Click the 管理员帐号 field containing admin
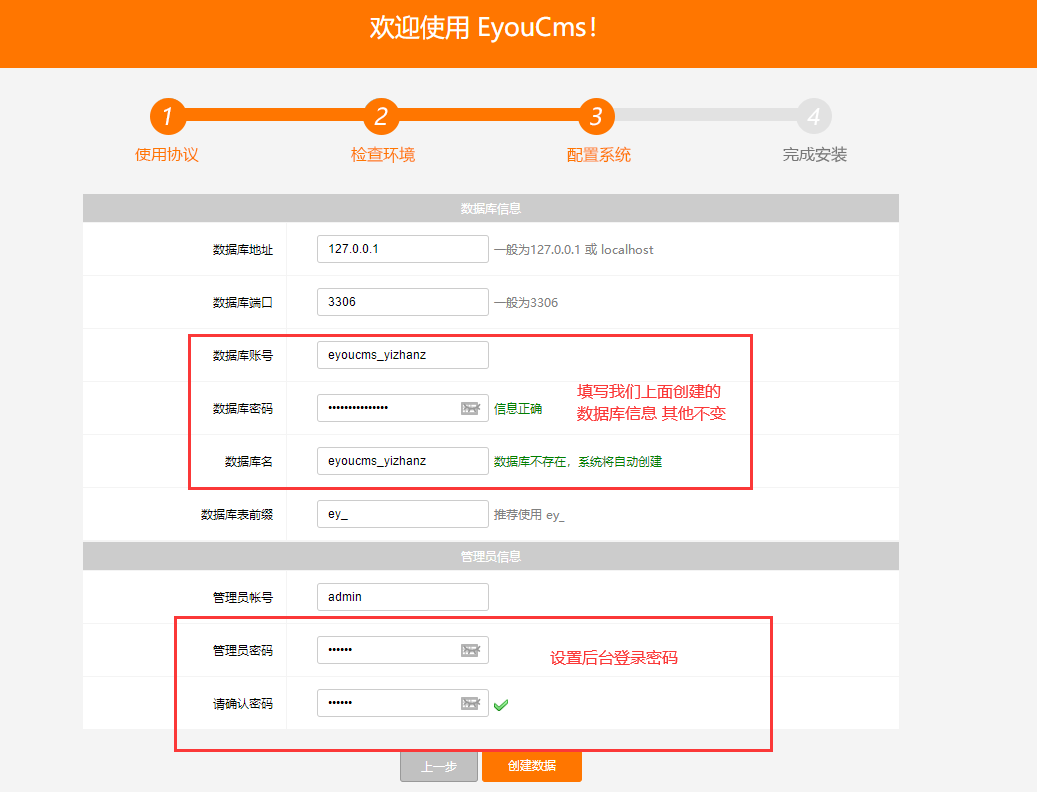1037x792 pixels. pyautogui.click(x=402, y=596)
